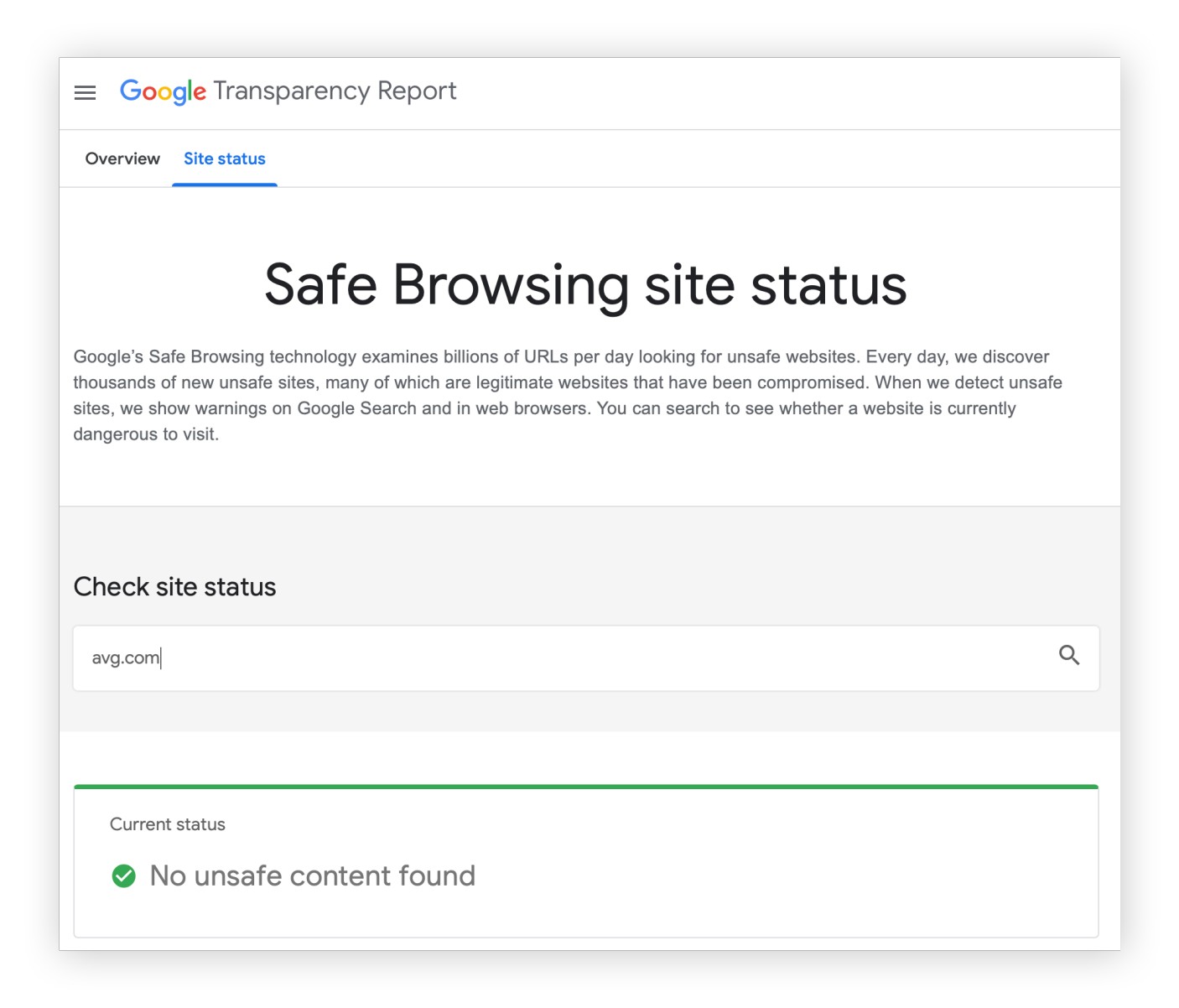Image resolution: width=1179 pixels, height=1008 pixels.
Task: Open the hamburger main menu
Action: [85, 92]
